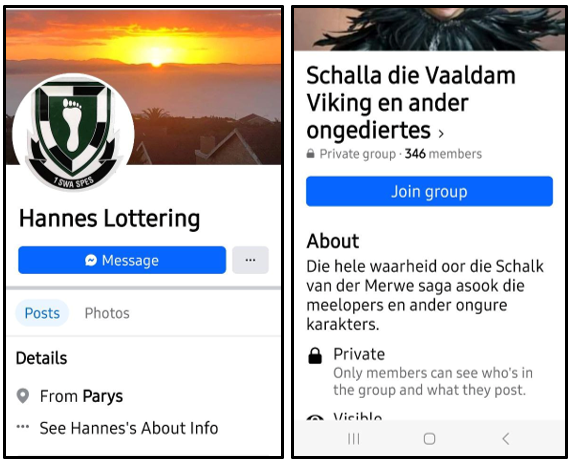Open the three-dot more options button

[250, 260]
